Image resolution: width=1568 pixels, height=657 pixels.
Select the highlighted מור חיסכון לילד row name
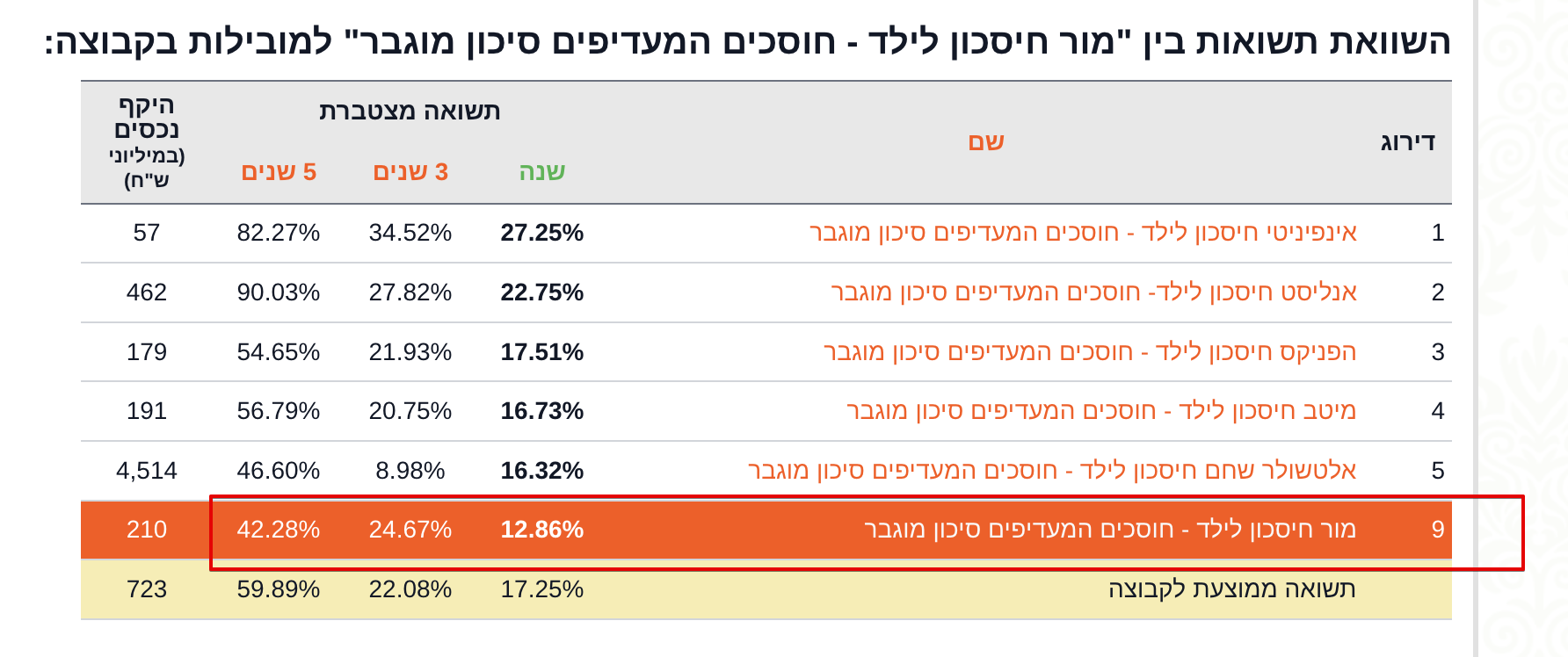(x=1110, y=529)
